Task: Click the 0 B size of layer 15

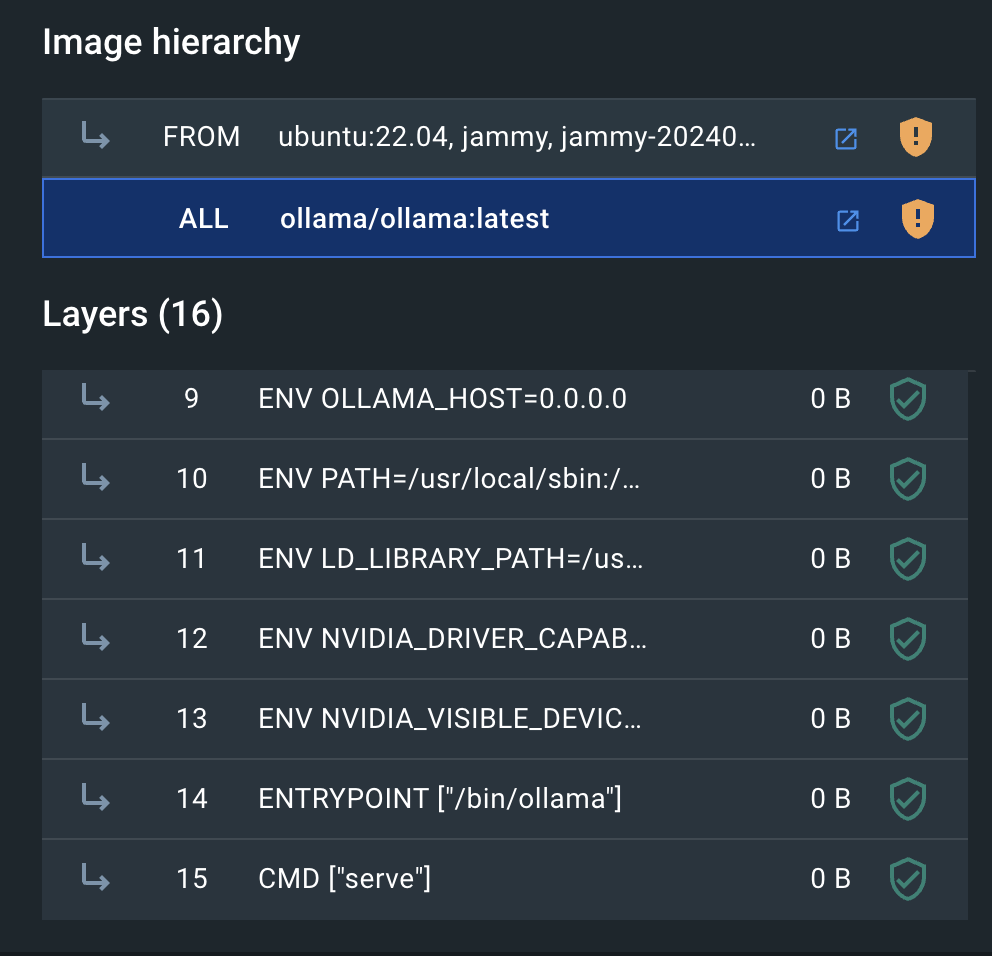Action: tap(830, 879)
